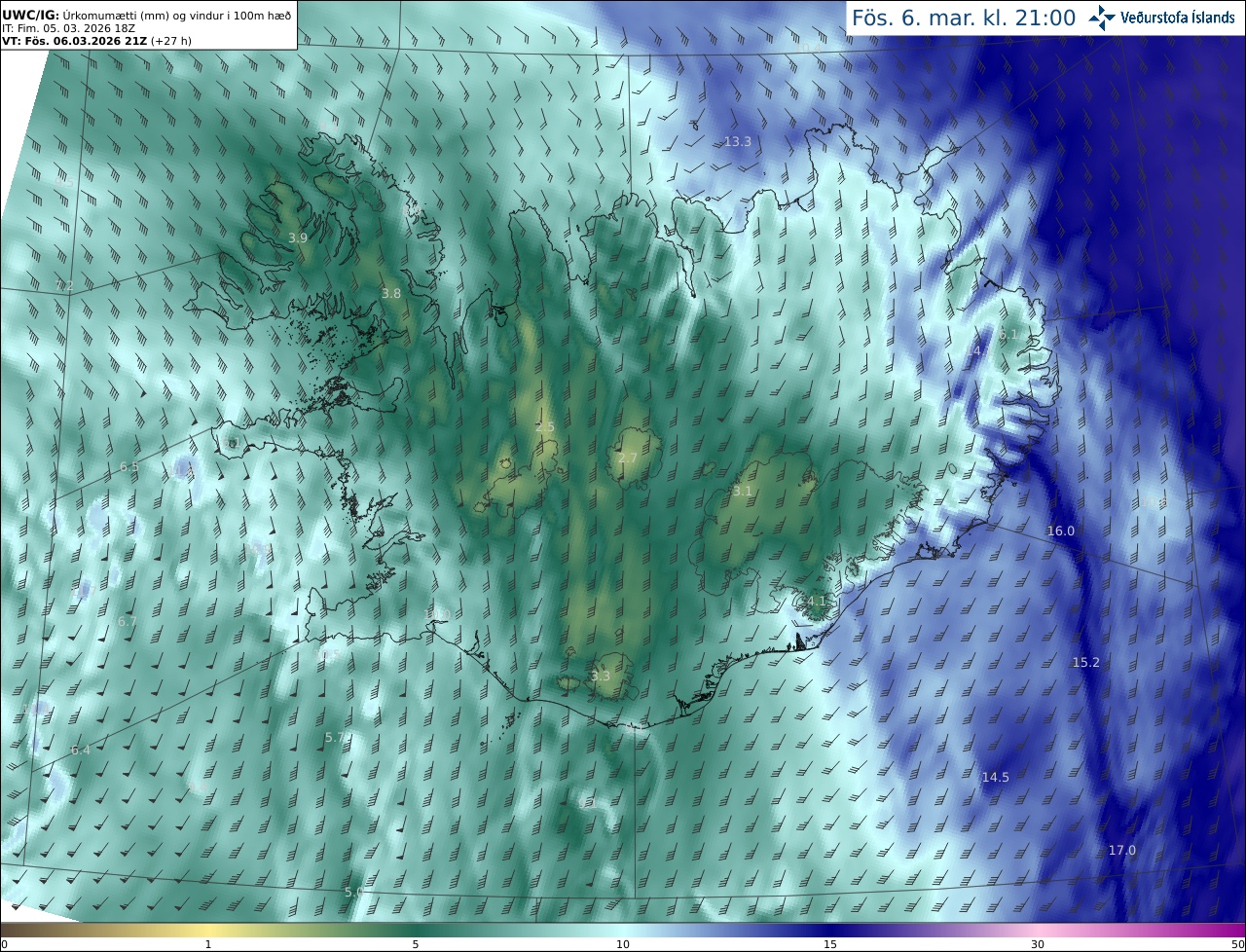The height and width of the screenshot is (952, 1246).
Task: Click the 'Veðurstofa Íslands' name text
Action: coord(1178,18)
